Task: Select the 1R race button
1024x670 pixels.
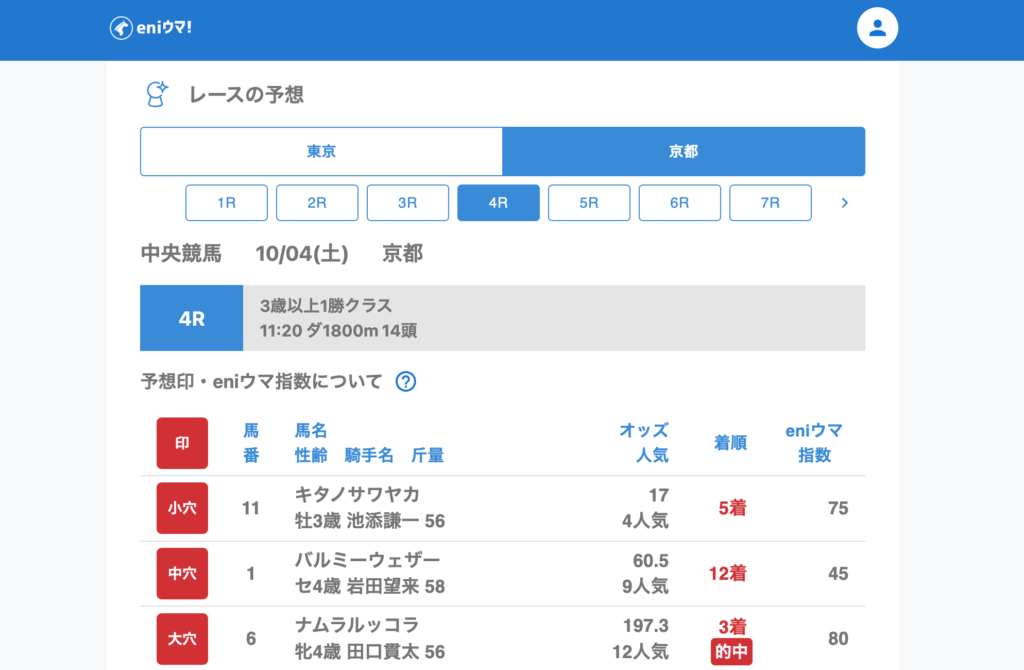Action: pos(226,203)
